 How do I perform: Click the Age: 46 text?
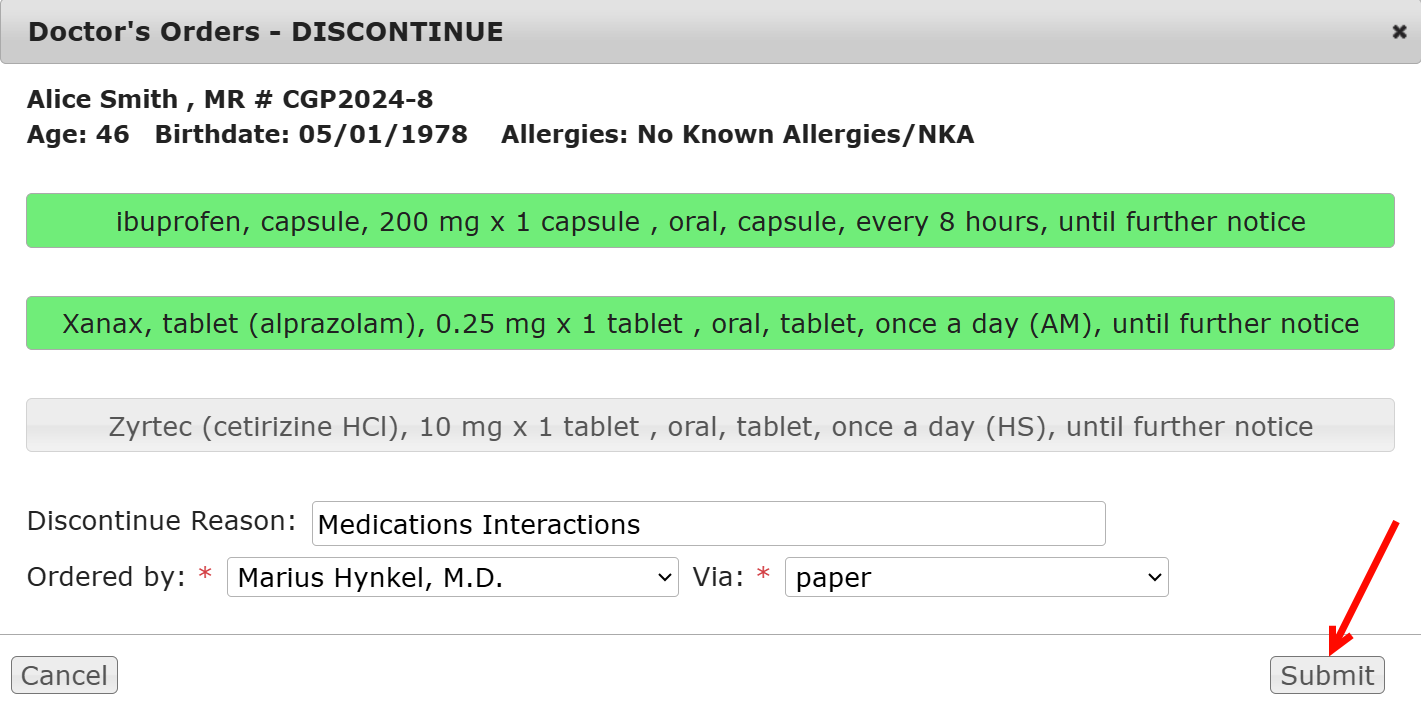point(78,134)
